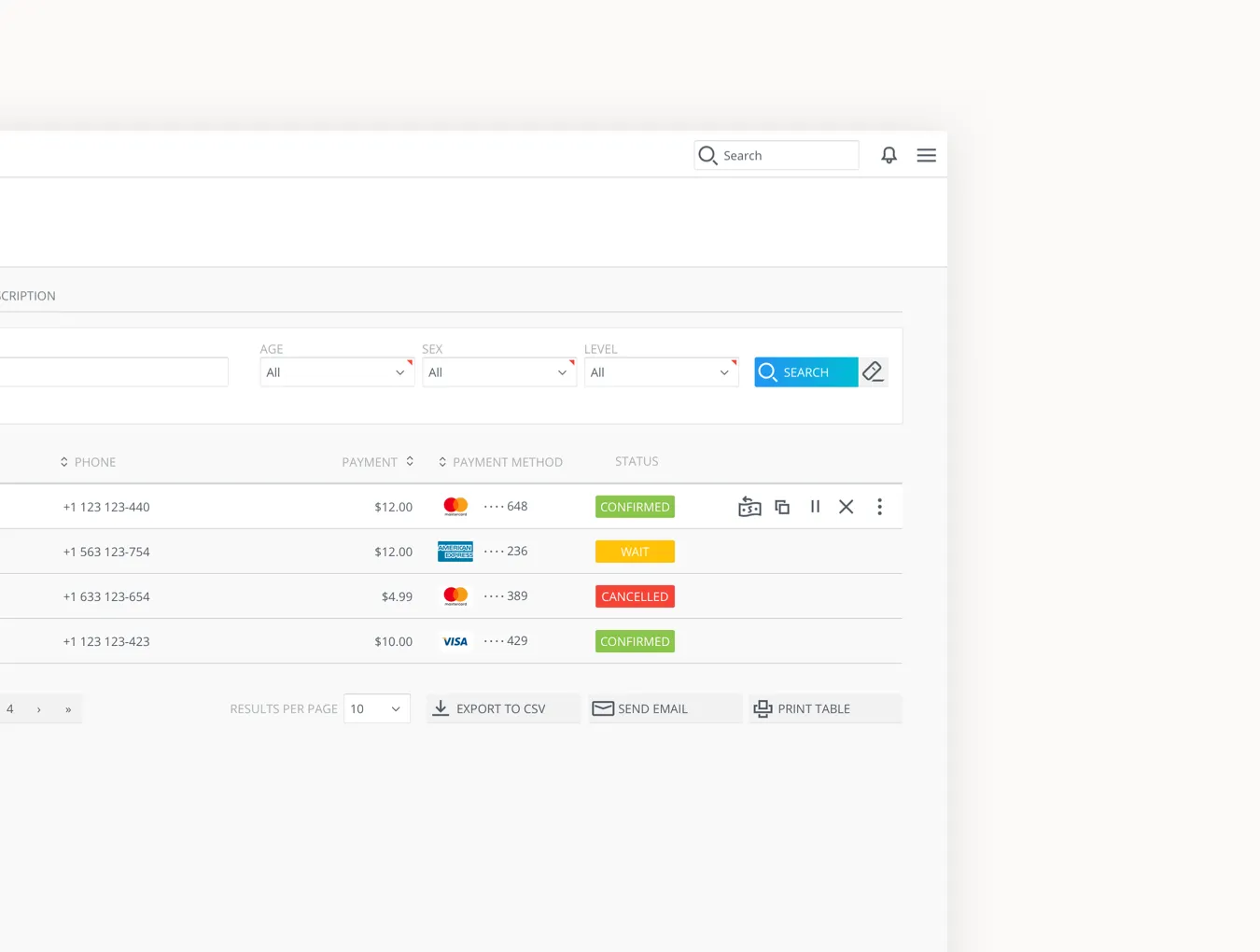Clear filters with the eraser icon
The image size is (1260, 952).
873,371
